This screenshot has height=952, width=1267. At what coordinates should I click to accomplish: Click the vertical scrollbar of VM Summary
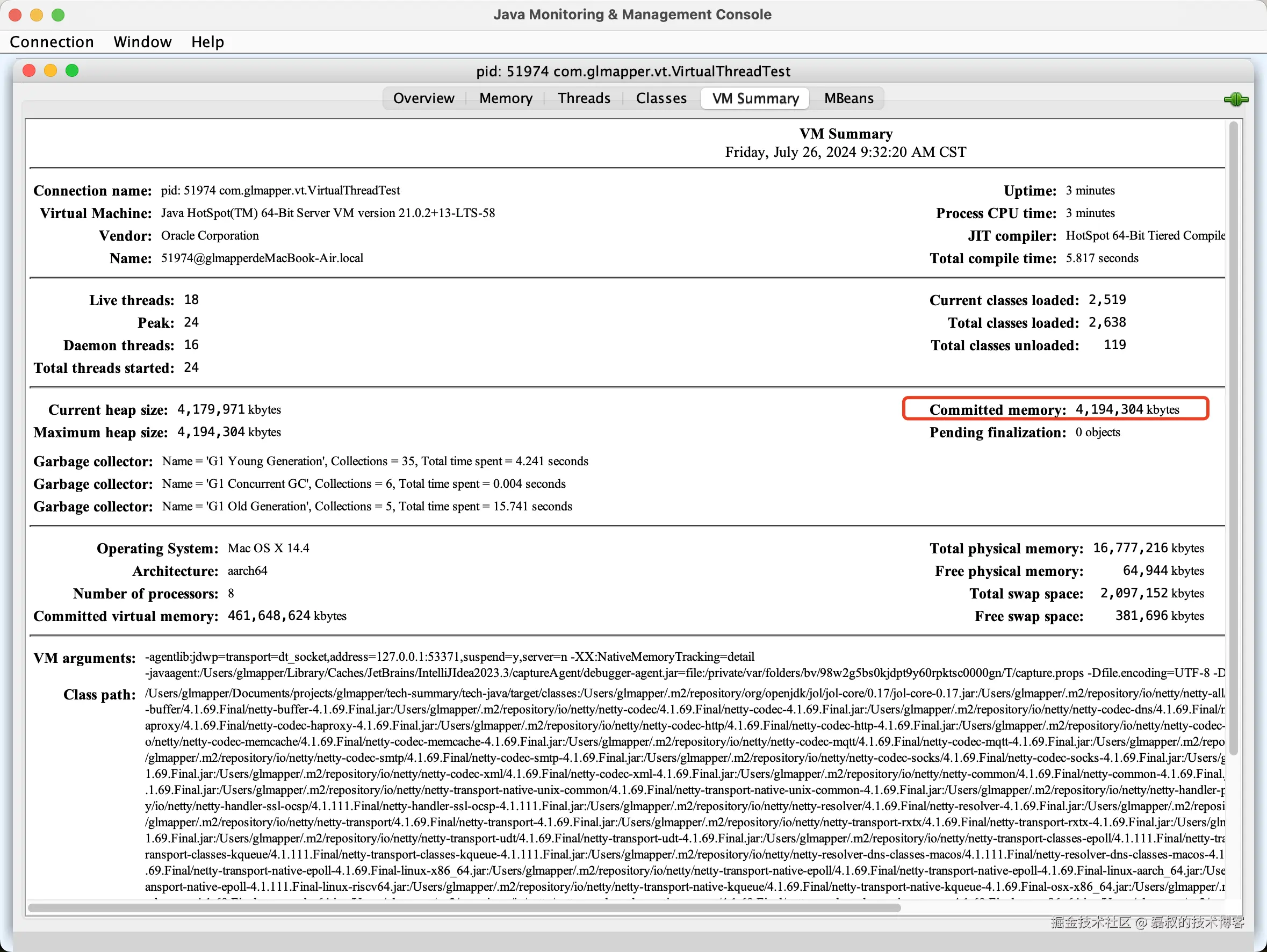pyautogui.click(x=1233, y=435)
